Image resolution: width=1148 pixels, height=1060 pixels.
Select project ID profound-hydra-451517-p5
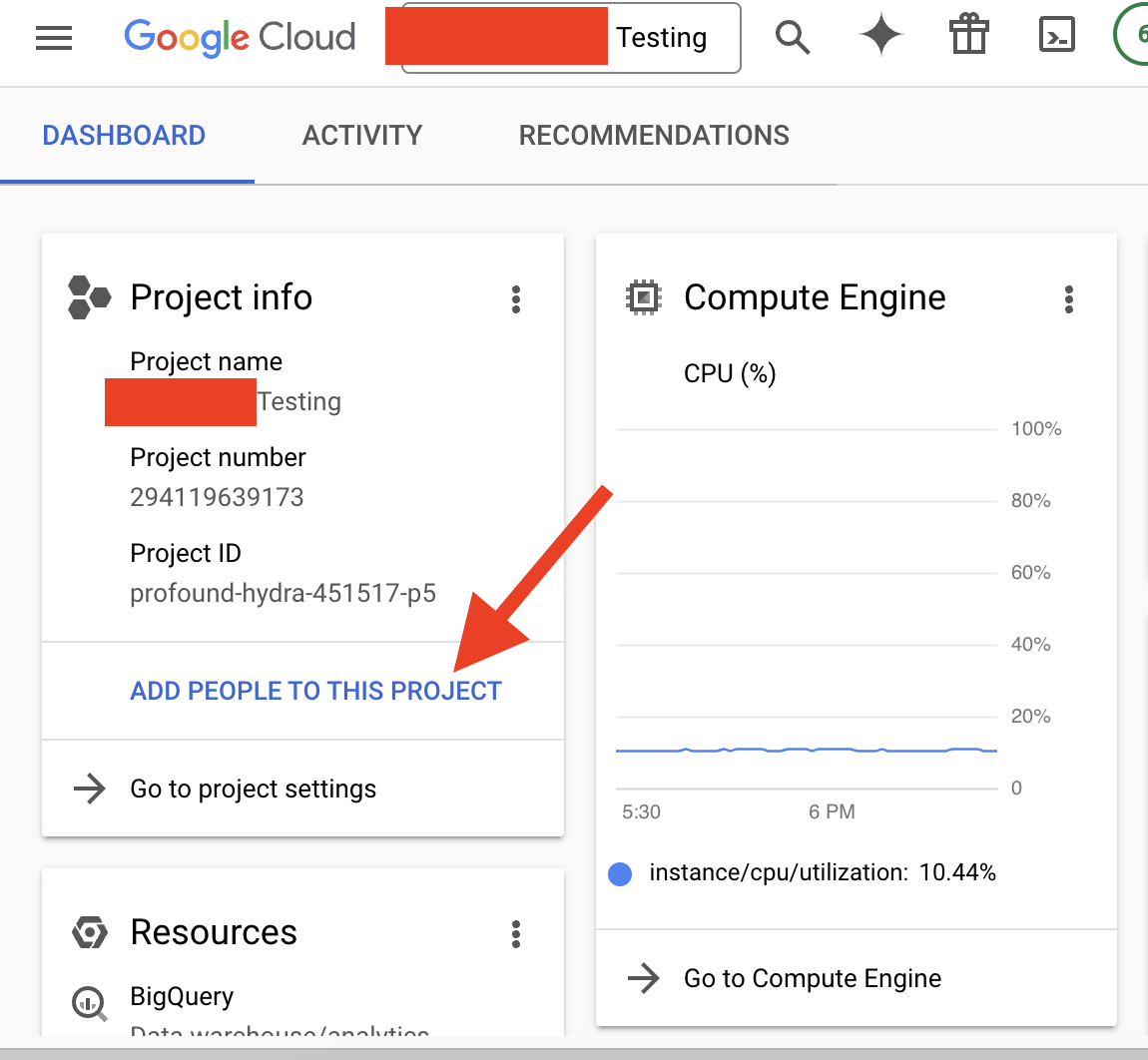point(283,593)
